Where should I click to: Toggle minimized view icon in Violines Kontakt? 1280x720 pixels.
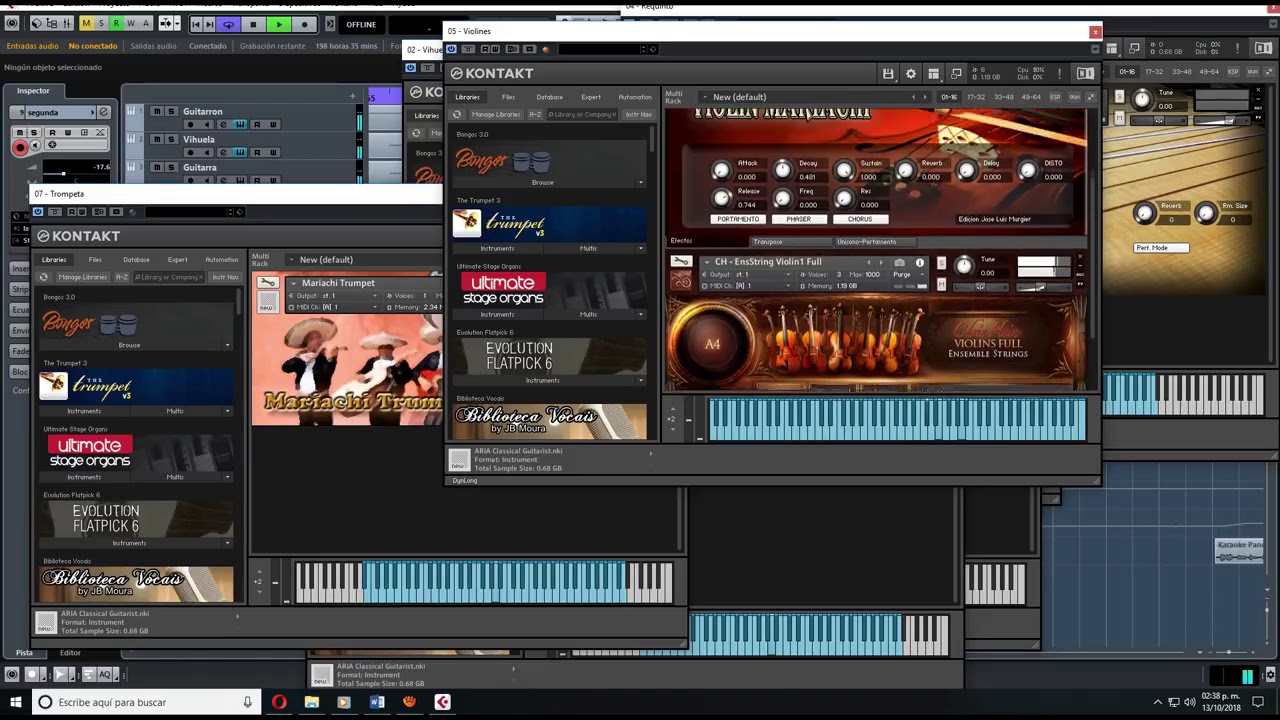(957, 73)
